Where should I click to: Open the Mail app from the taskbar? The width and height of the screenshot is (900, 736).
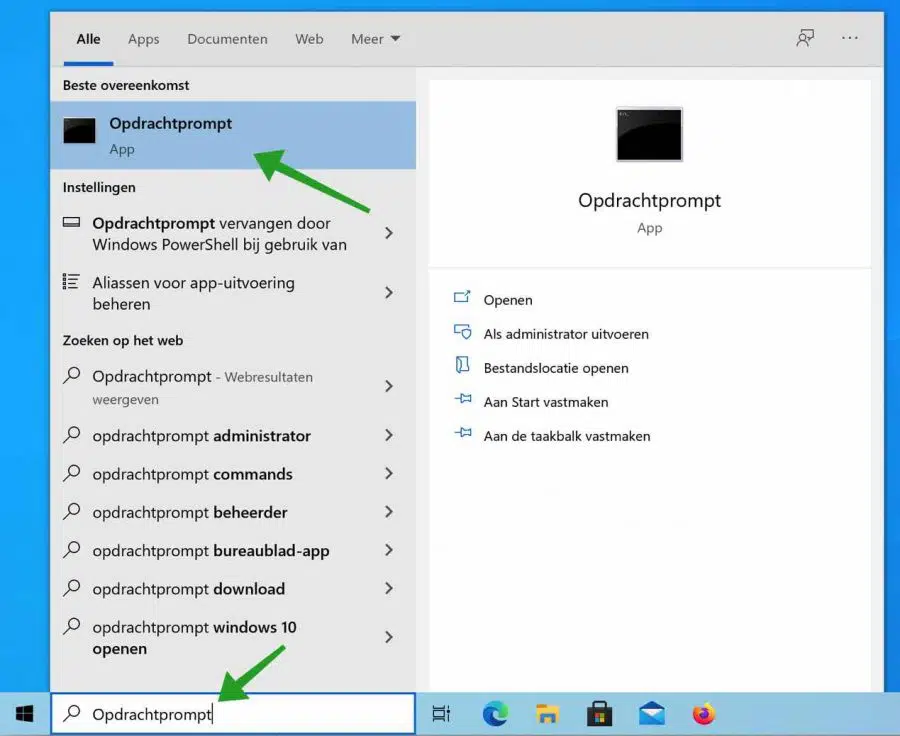[x=651, y=714]
